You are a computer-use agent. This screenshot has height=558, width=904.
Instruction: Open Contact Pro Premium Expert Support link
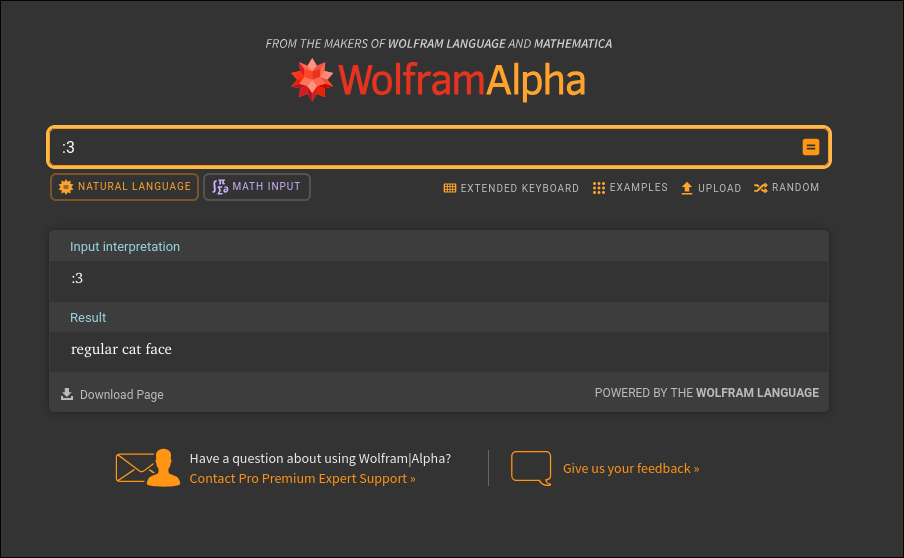click(302, 479)
